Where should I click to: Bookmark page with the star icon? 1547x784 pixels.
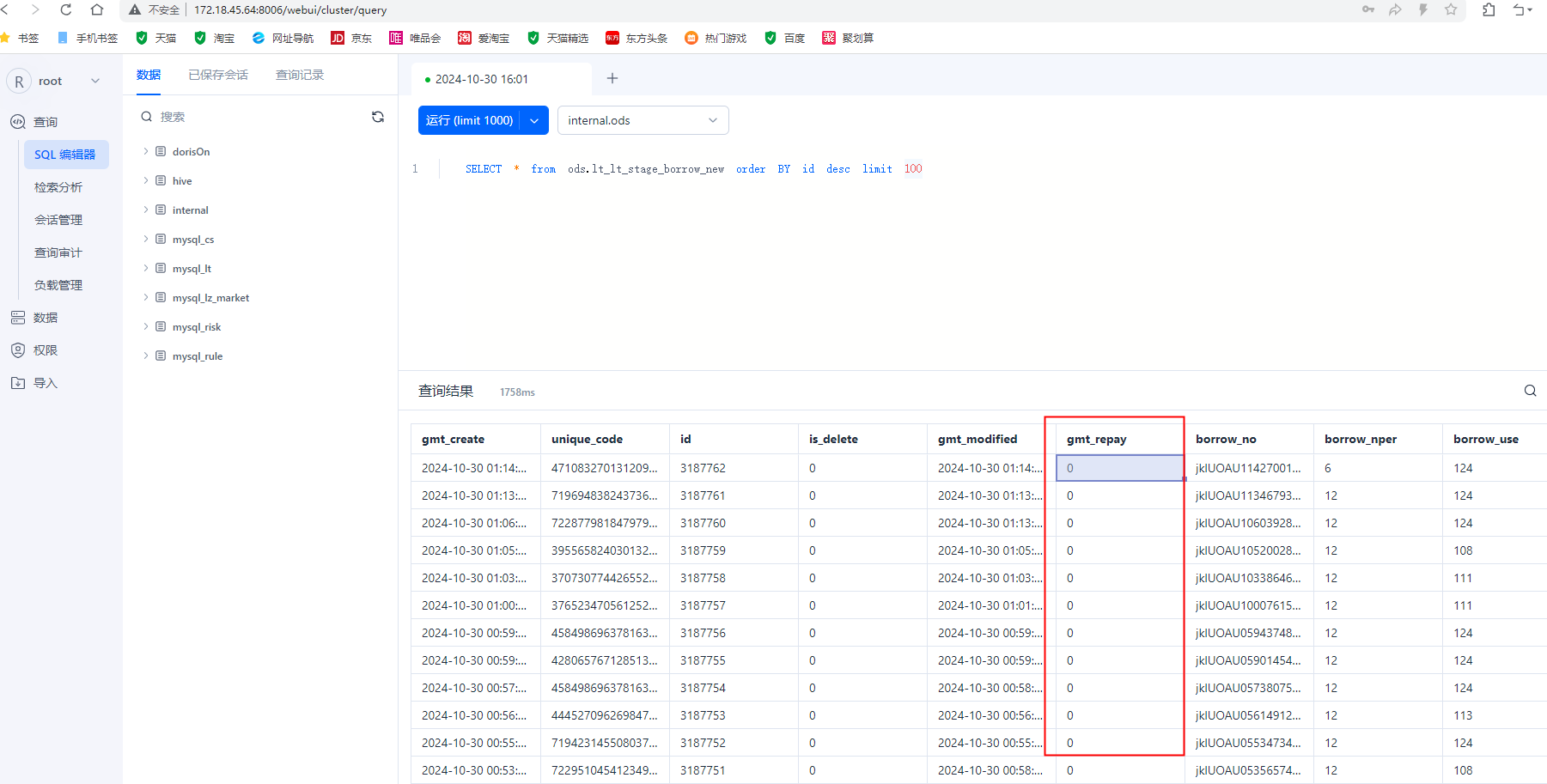(x=1451, y=9)
